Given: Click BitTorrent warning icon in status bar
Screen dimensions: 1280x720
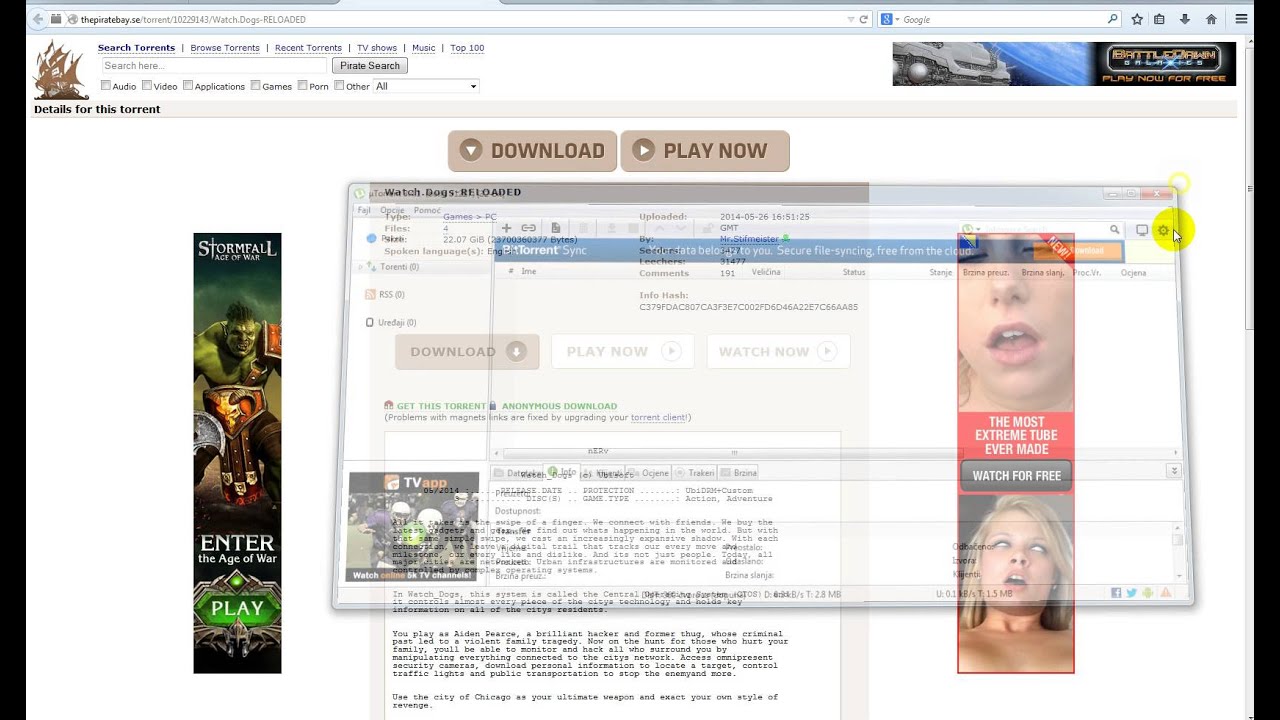Looking at the screenshot, I should [x=1165, y=593].
